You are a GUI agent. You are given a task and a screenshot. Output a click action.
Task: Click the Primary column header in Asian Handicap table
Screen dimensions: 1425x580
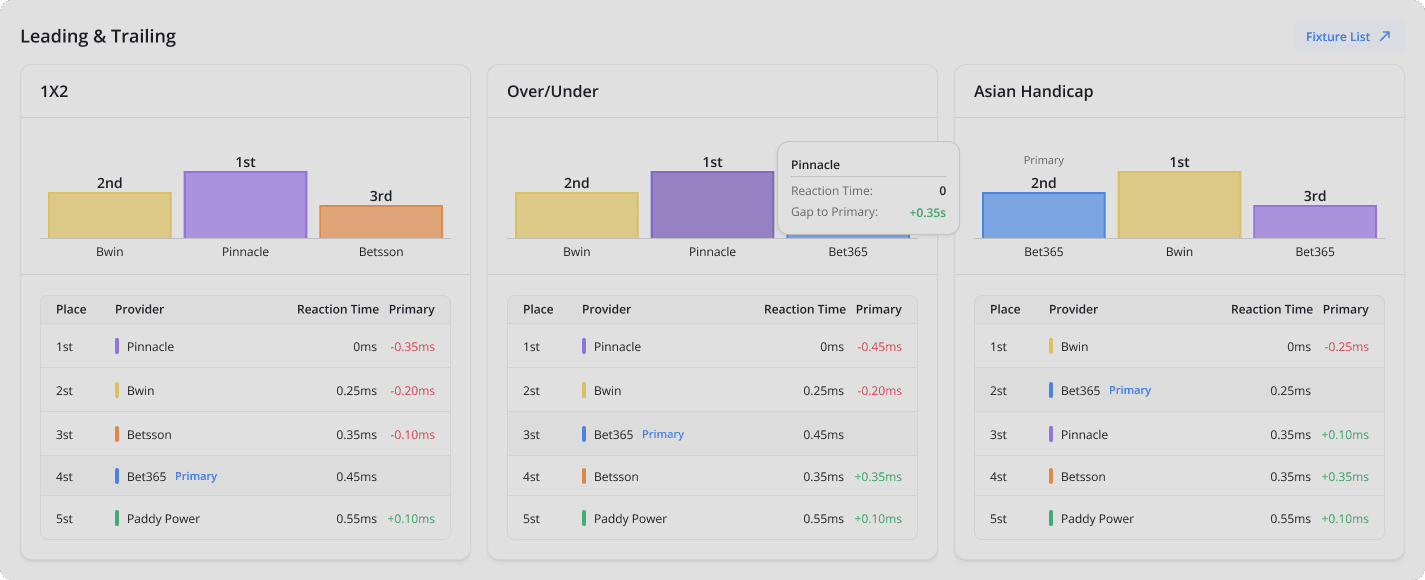(1346, 309)
